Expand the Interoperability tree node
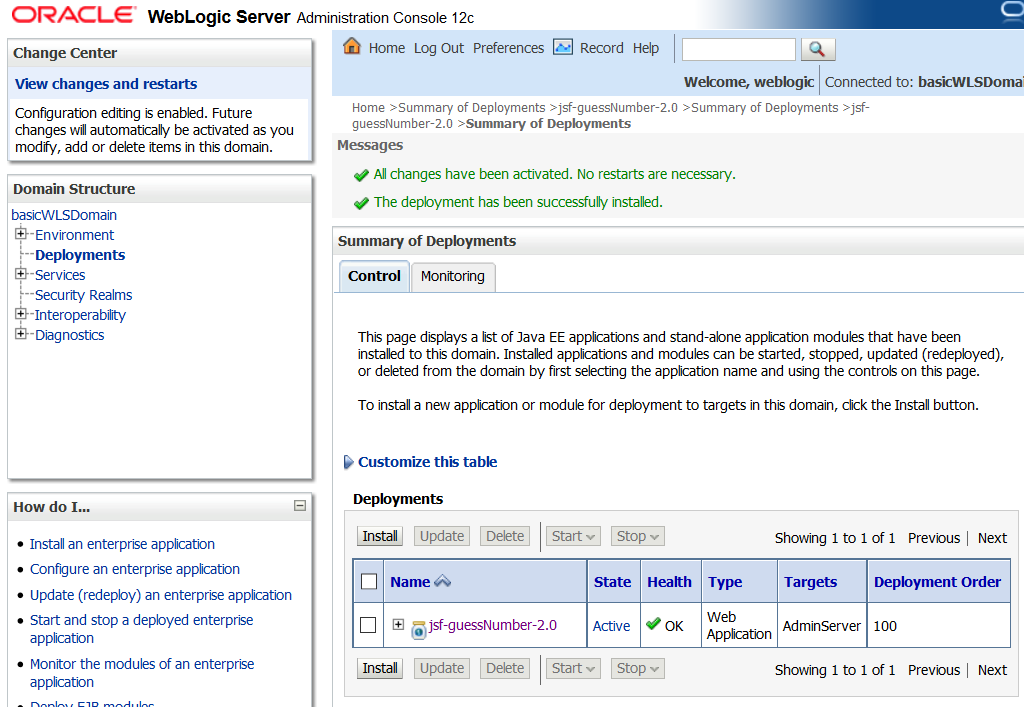 point(21,314)
